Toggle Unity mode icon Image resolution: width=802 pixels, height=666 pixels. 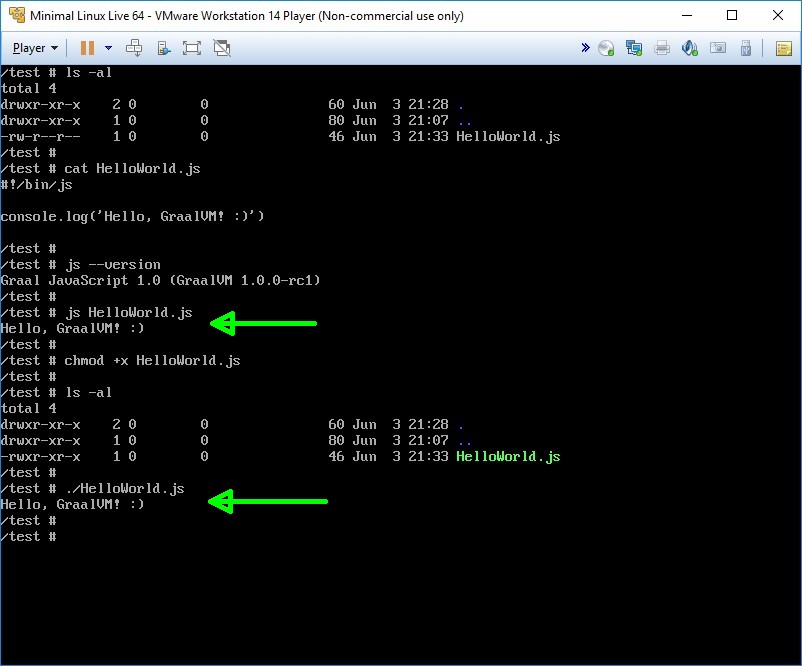pyautogui.click(x=222, y=48)
